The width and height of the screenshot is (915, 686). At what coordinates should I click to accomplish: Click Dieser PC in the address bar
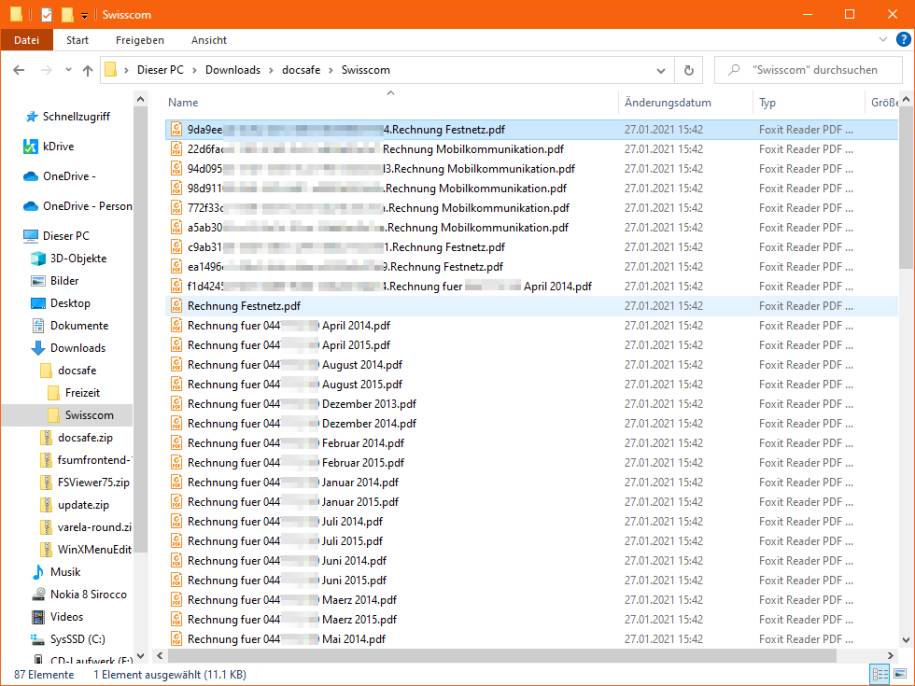(160, 70)
